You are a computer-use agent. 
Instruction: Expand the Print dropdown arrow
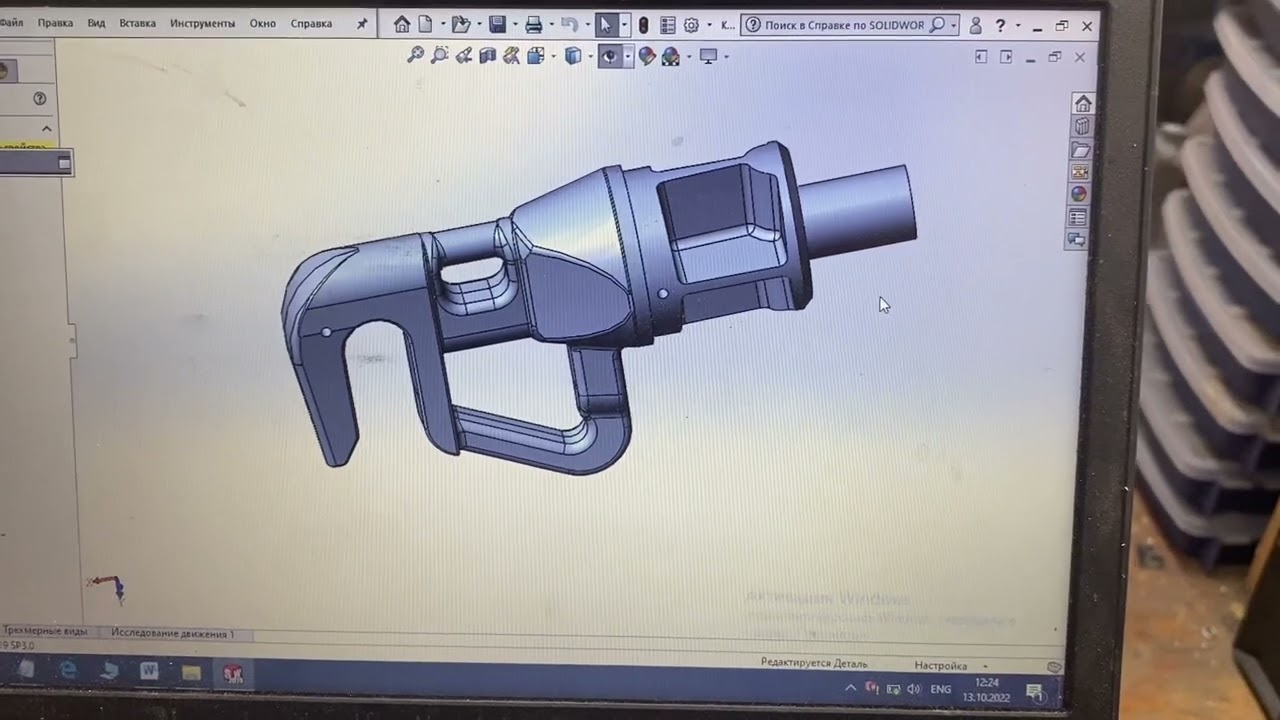click(551, 24)
